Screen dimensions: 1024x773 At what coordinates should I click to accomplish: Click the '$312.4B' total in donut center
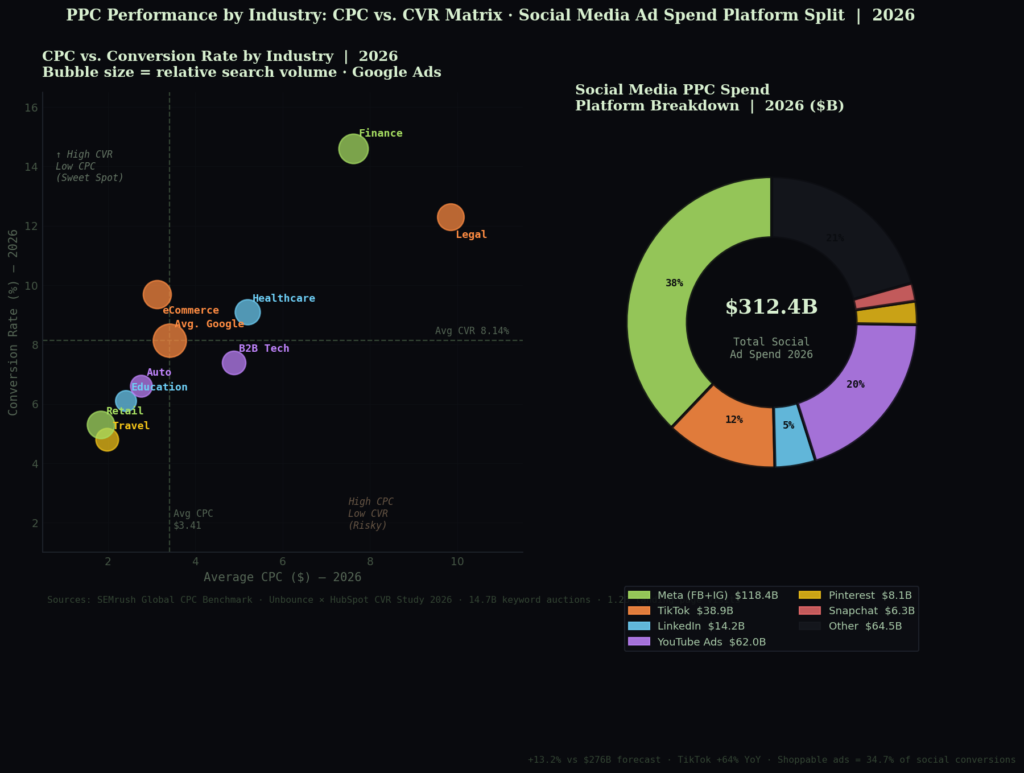771,307
